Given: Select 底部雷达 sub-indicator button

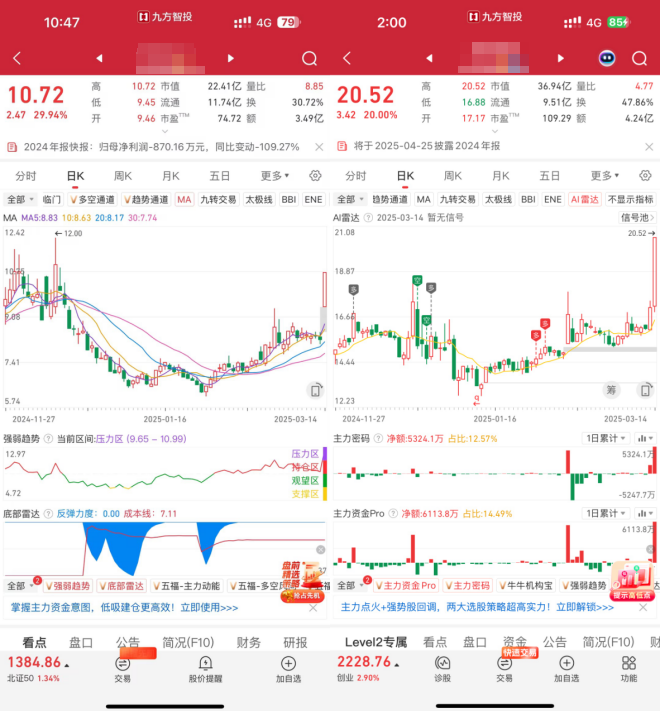Looking at the screenshot, I should pyautogui.click(x=121, y=586).
